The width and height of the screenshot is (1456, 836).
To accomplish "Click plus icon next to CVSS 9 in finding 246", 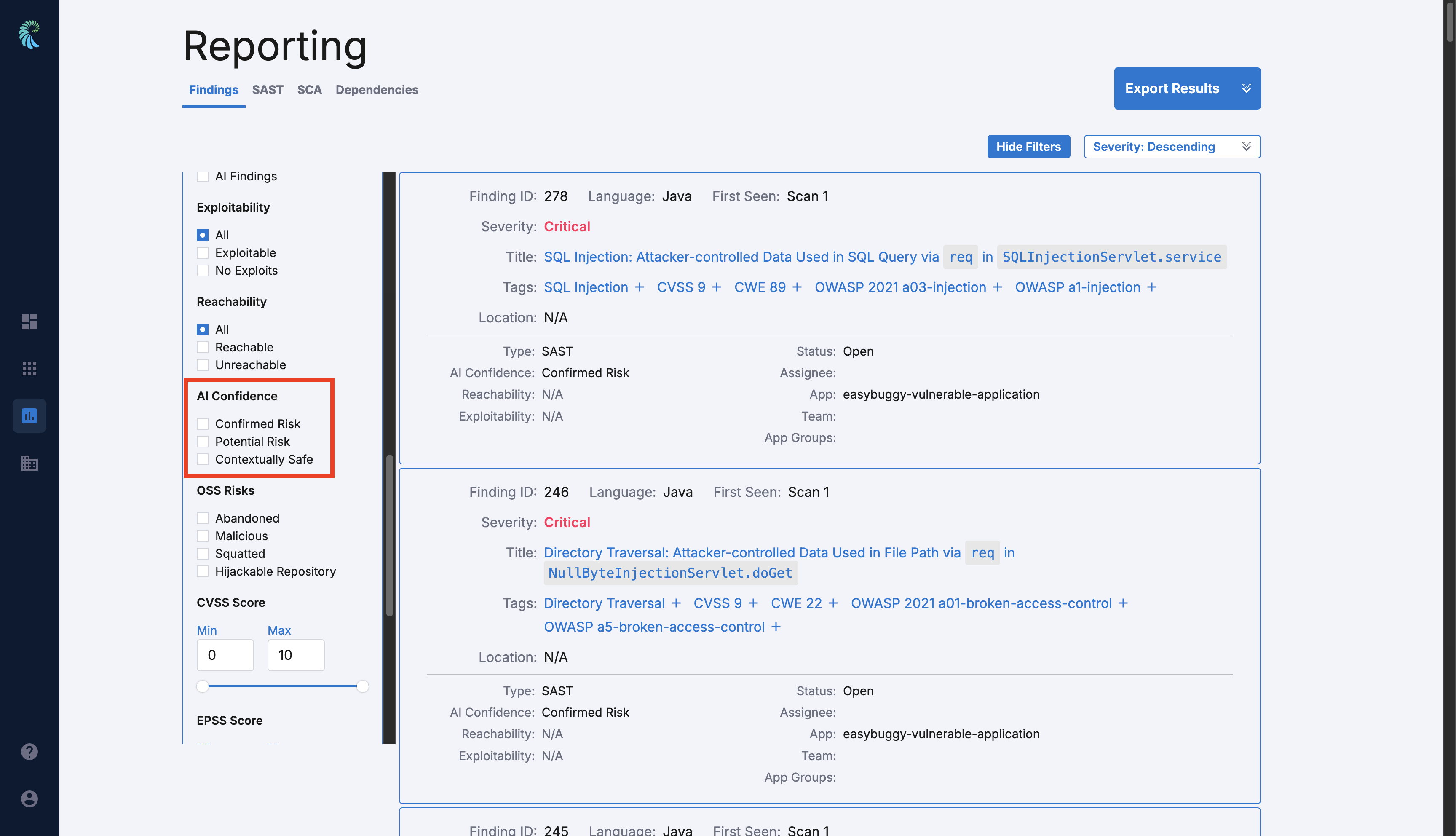I will 753,603.
